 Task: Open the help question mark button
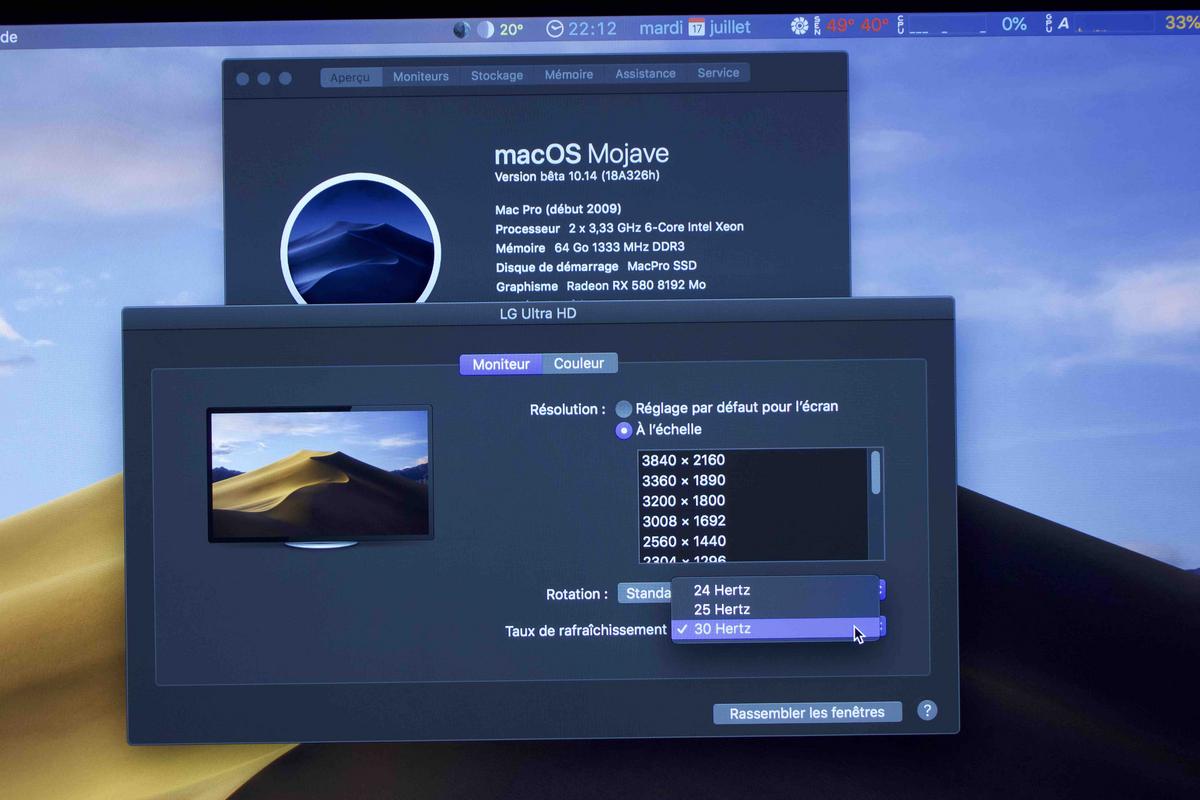tap(927, 710)
